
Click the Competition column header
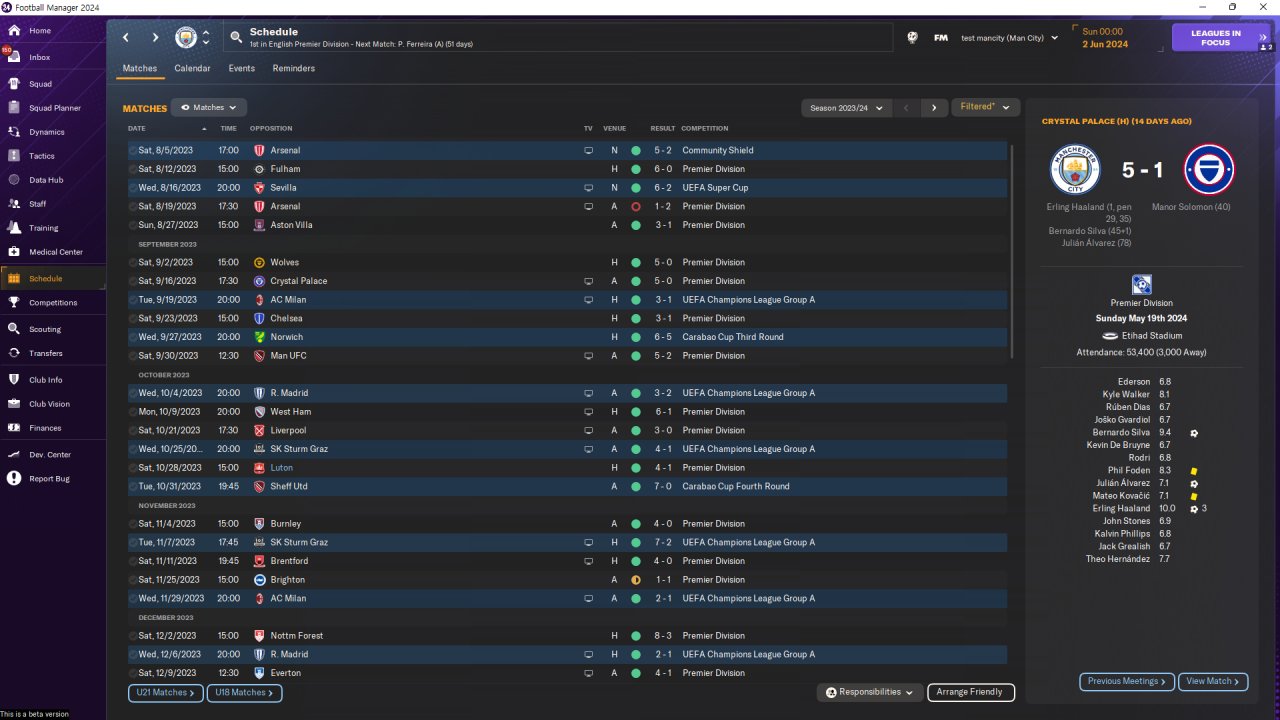[x=704, y=128]
